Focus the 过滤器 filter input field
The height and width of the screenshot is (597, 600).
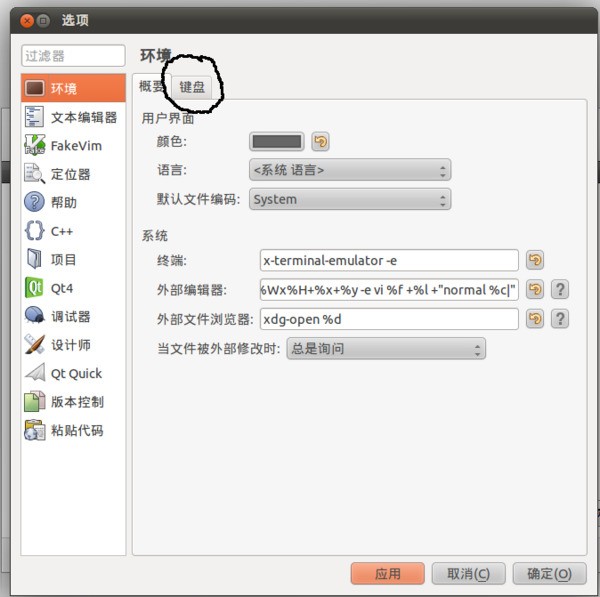pyautogui.click(x=73, y=56)
